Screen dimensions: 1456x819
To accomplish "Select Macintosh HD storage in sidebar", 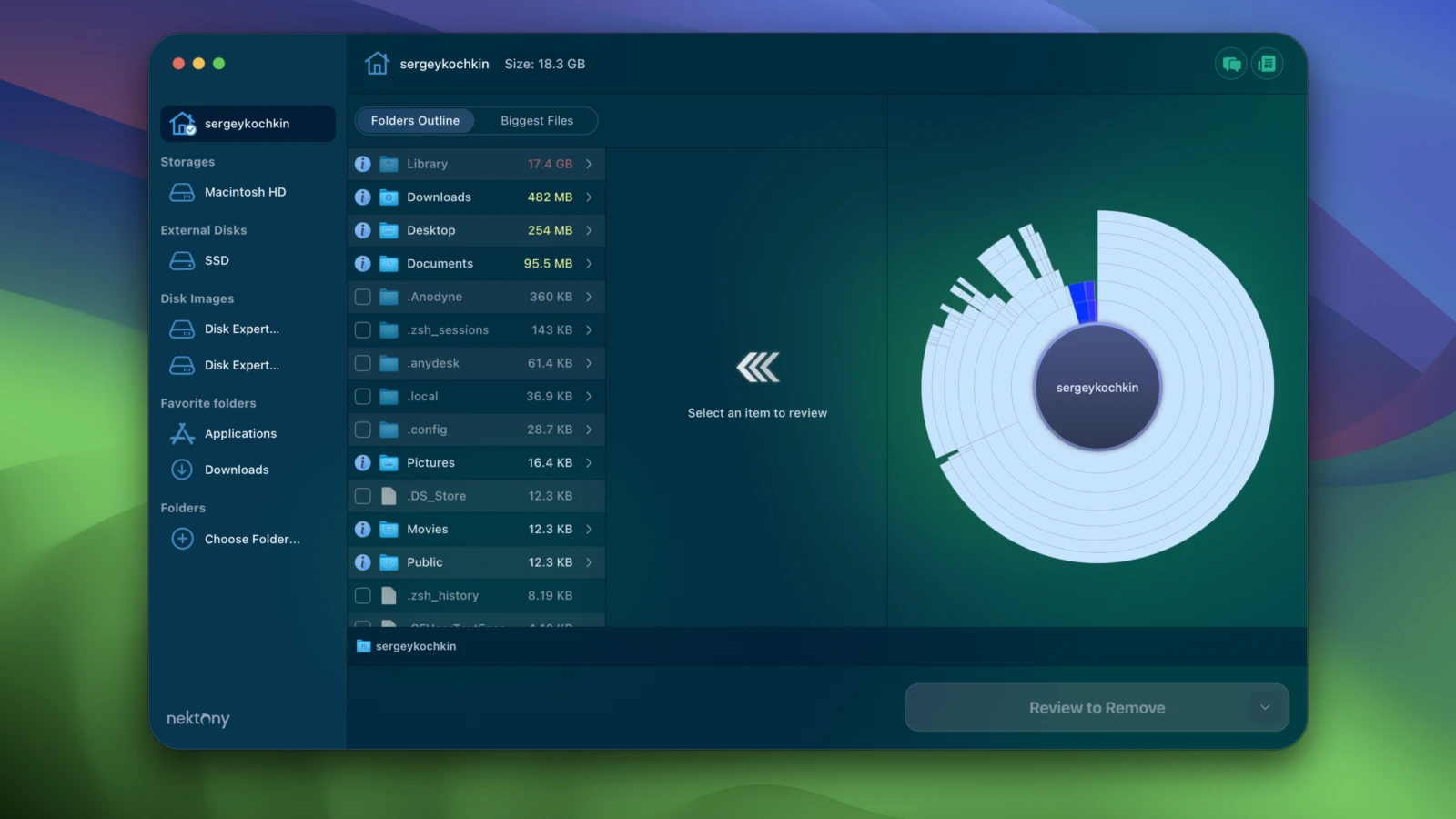I will pyautogui.click(x=245, y=192).
